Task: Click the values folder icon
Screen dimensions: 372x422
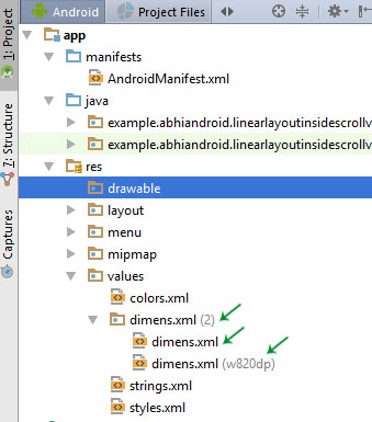Action: coord(95,276)
